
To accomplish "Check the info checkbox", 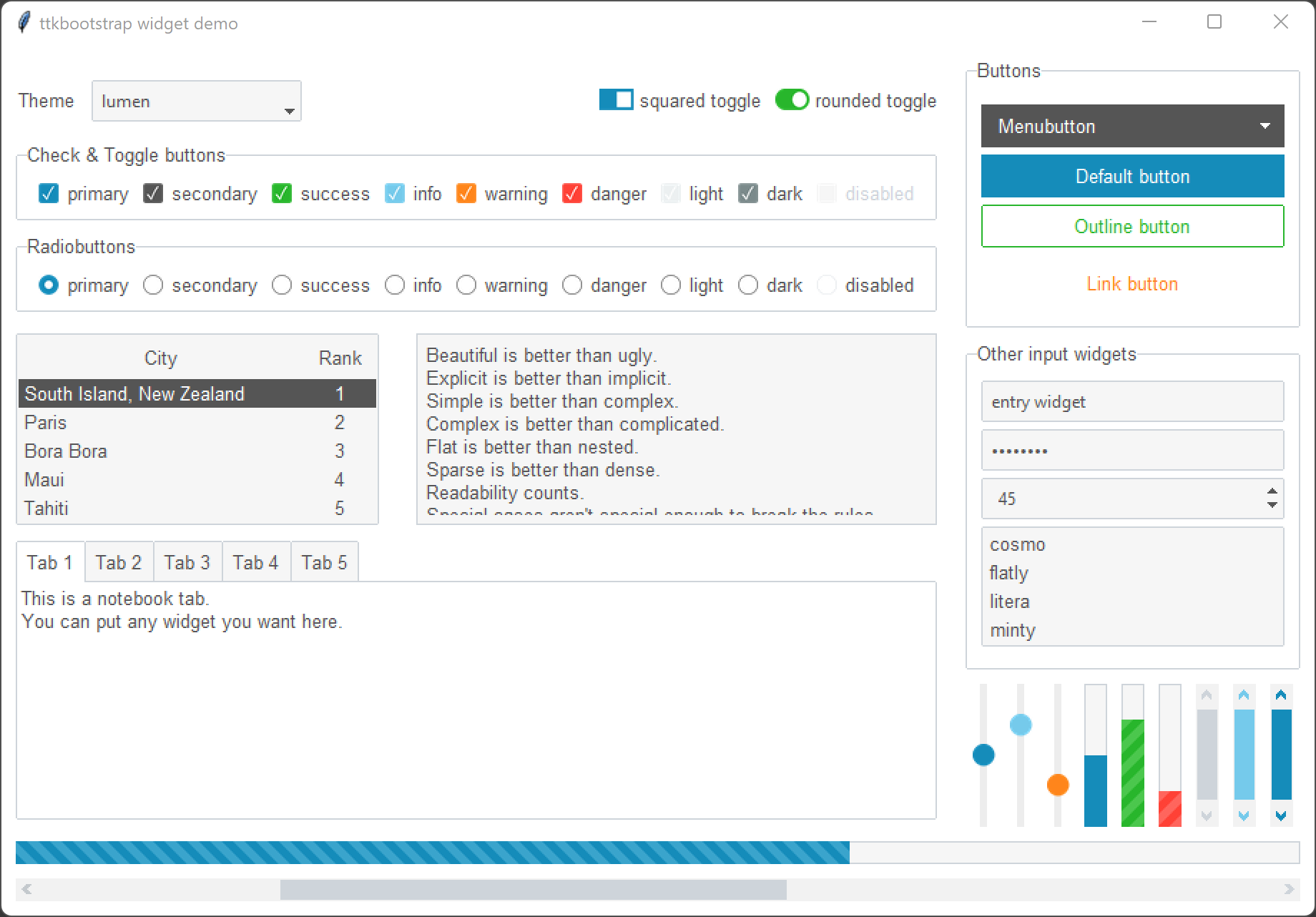I will click(394, 193).
